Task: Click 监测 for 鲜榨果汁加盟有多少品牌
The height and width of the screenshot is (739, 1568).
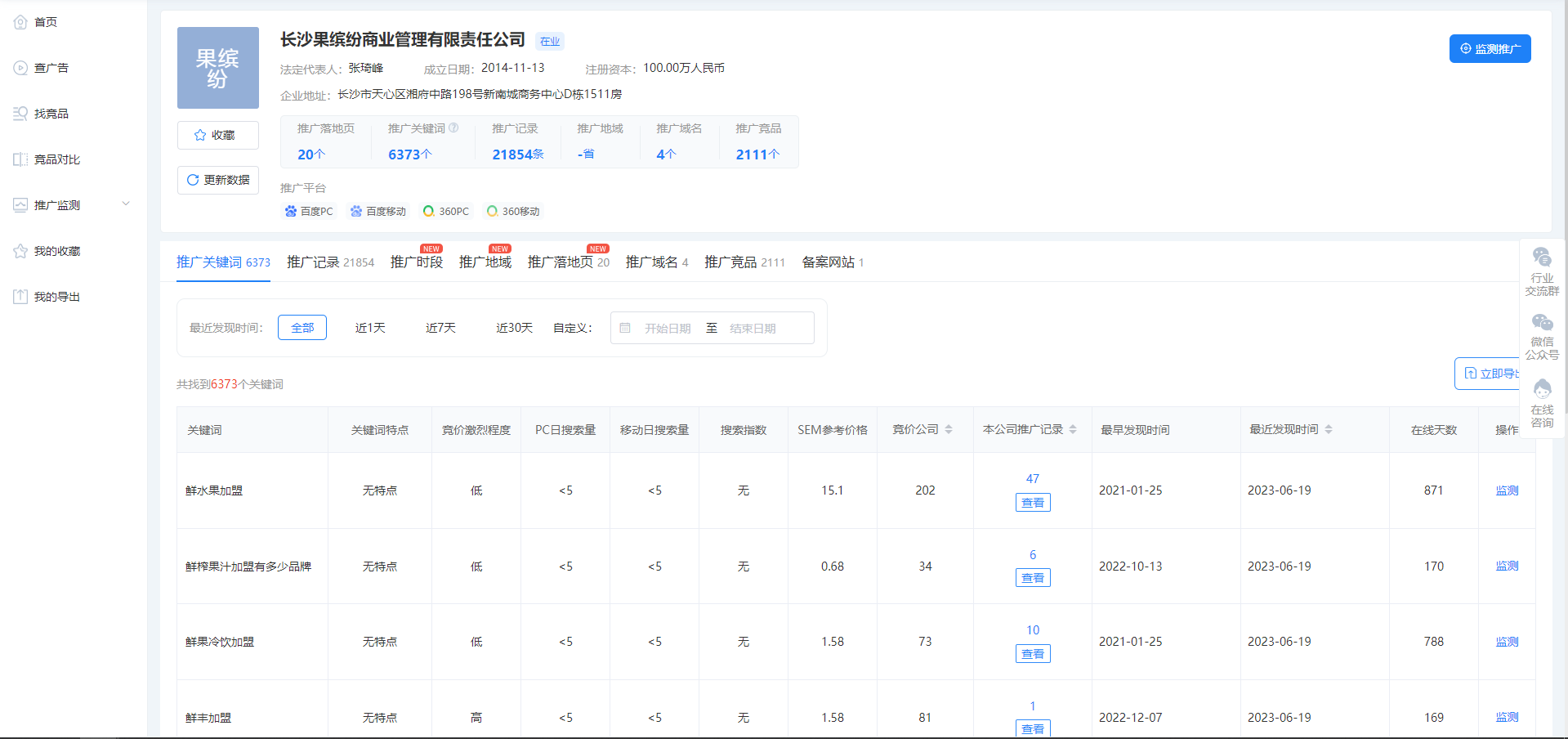Action: (x=1507, y=566)
